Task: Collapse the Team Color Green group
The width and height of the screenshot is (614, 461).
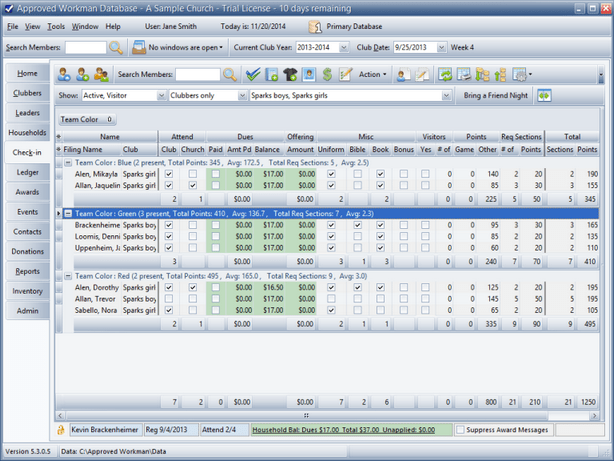Action: (x=68, y=213)
